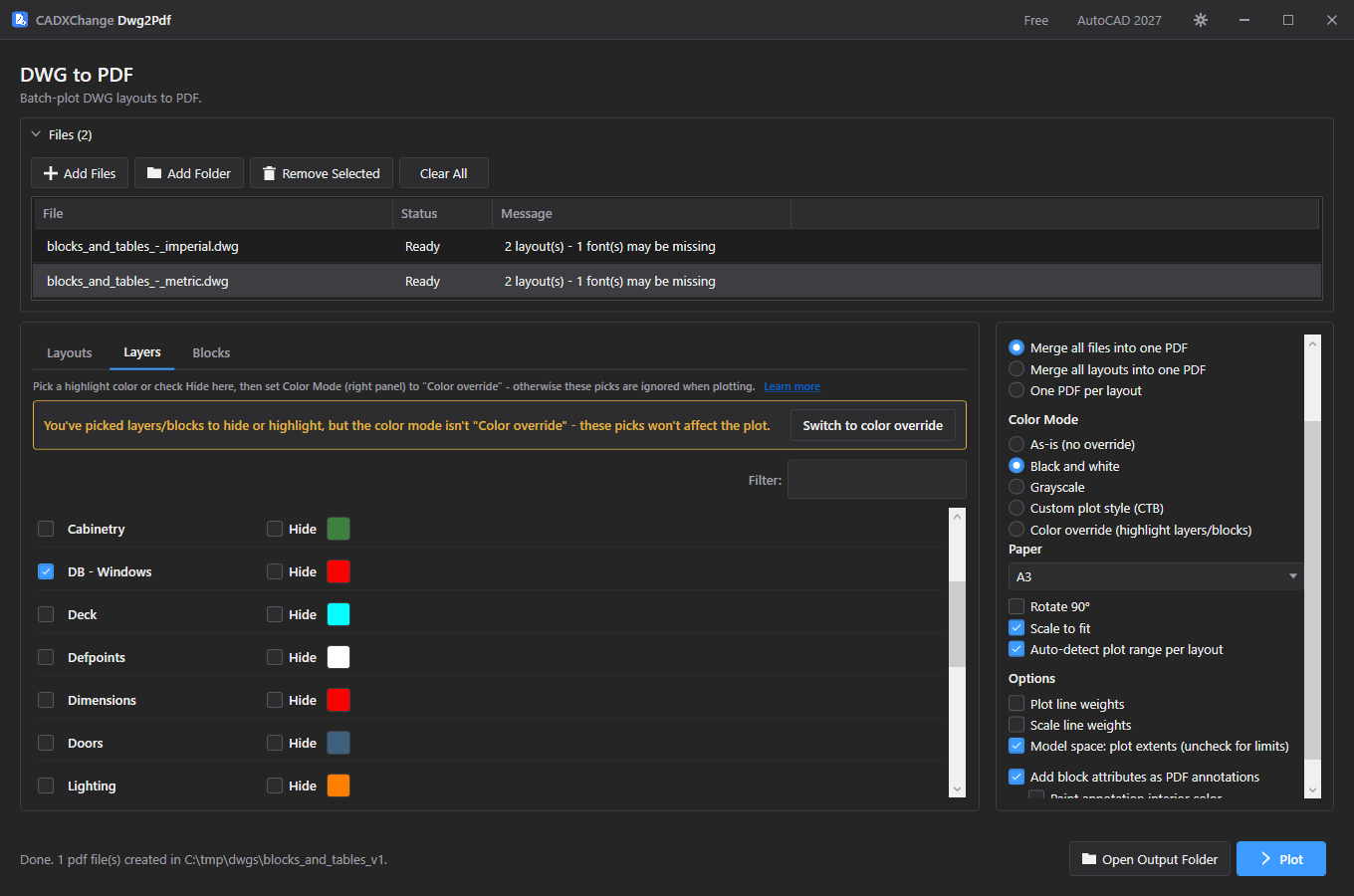Check the Dimensions layer checkbox
Viewport: 1354px width, 896px height.
[46, 700]
